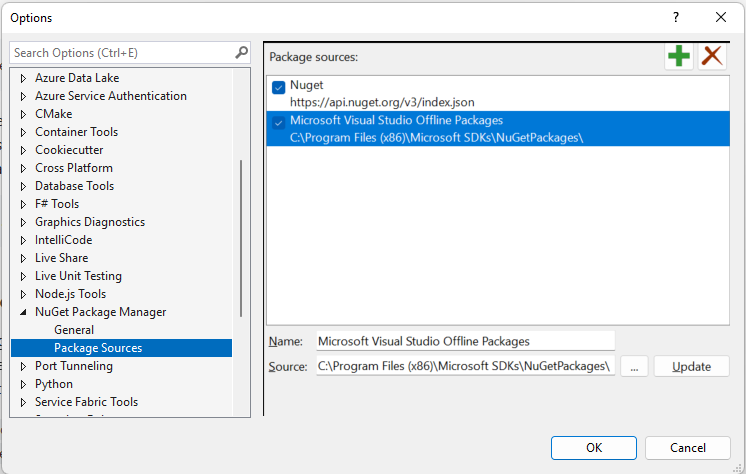Select the Nuget source name in list
The height and width of the screenshot is (474, 746).
tap(306, 85)
